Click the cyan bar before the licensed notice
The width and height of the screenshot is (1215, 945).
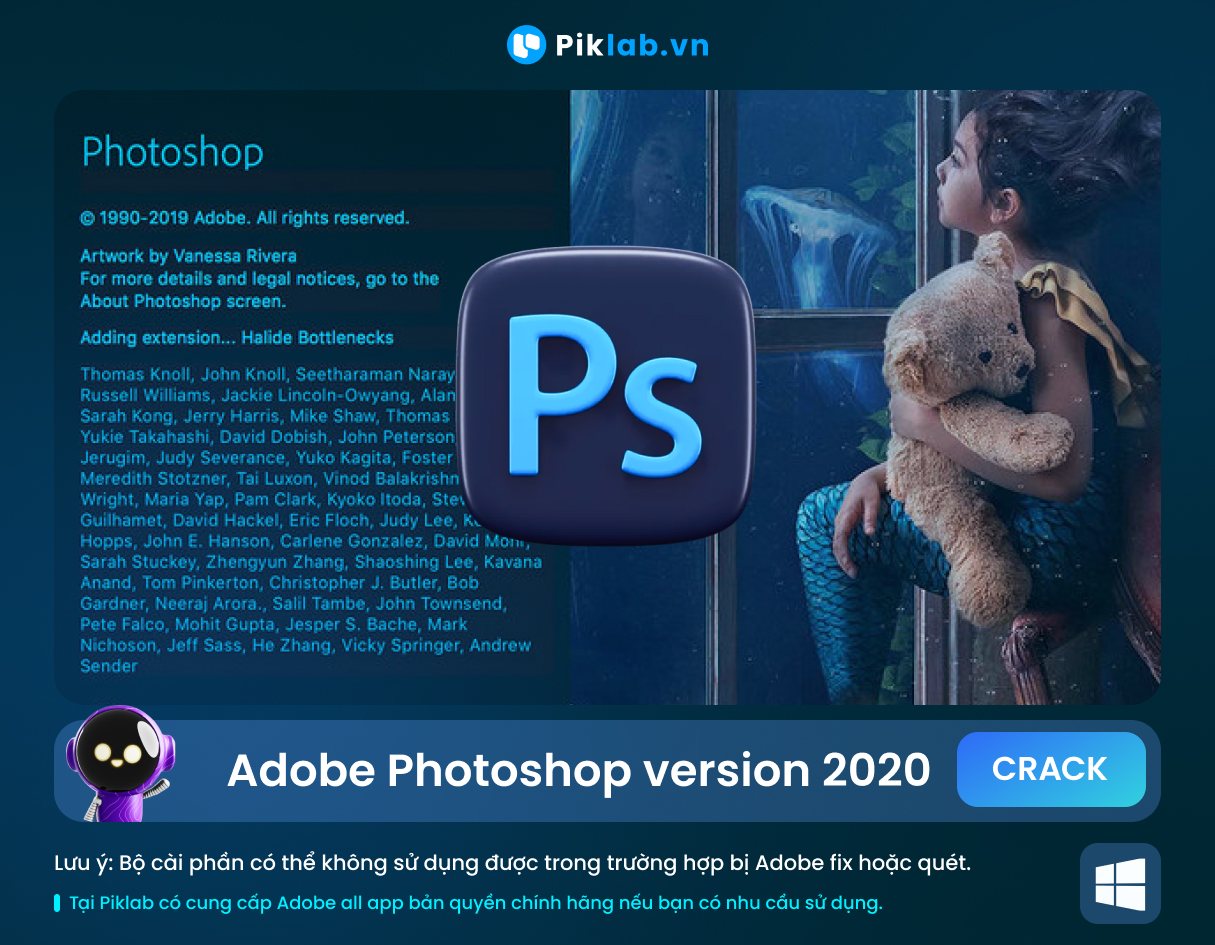click(57, 903)
